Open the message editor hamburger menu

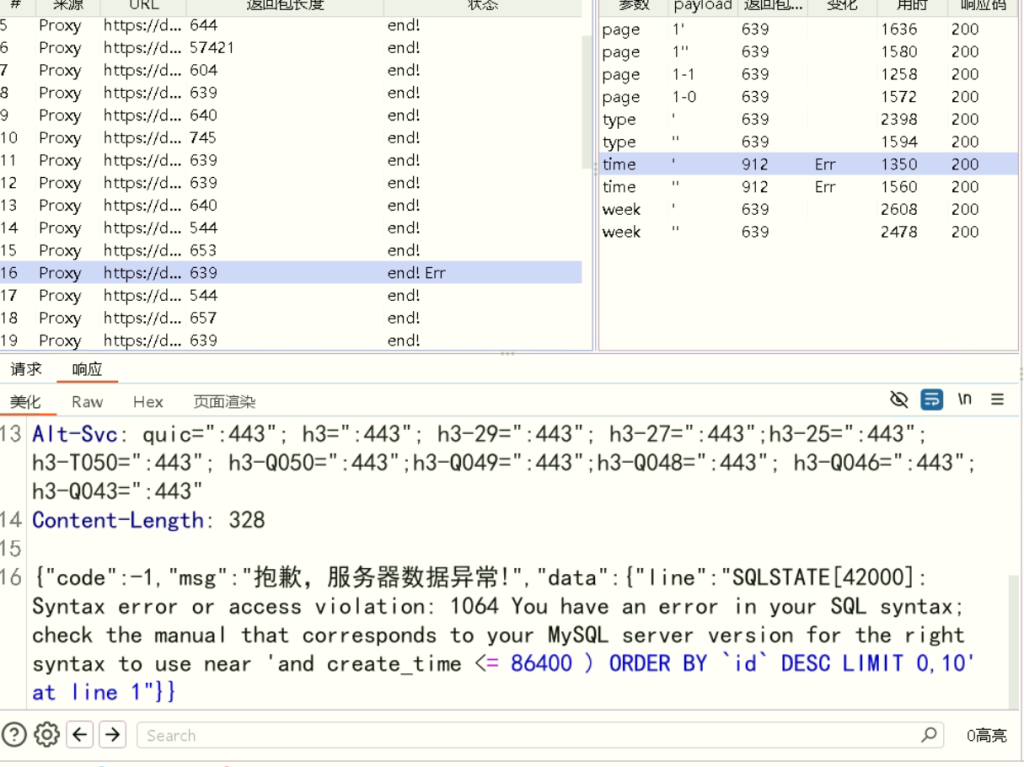[997, 400]
